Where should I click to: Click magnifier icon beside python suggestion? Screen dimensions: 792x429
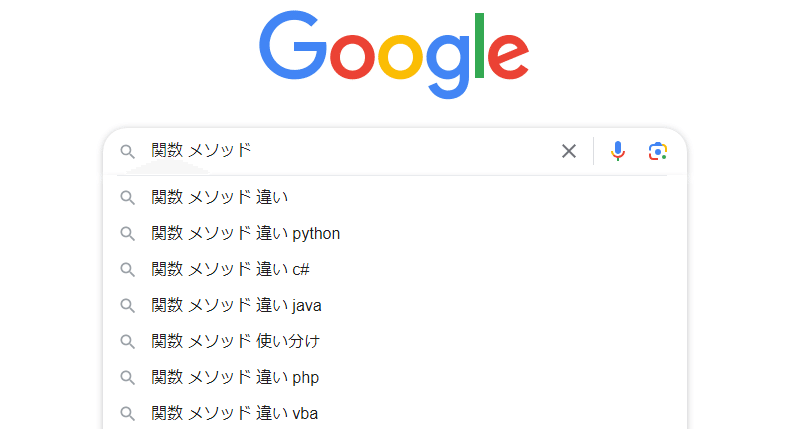point(127,233)
